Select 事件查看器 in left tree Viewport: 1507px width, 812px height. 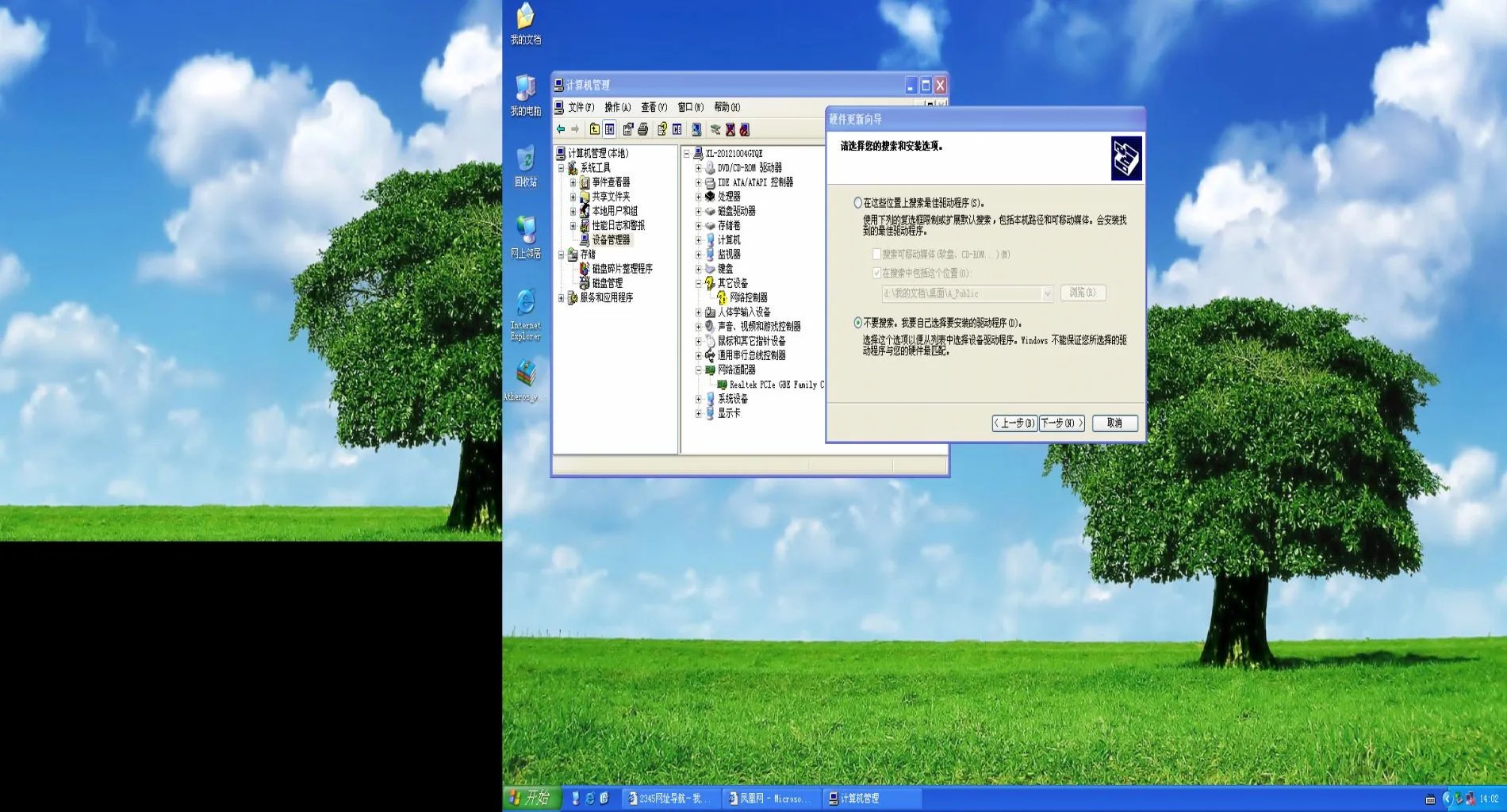pos(611,182)
